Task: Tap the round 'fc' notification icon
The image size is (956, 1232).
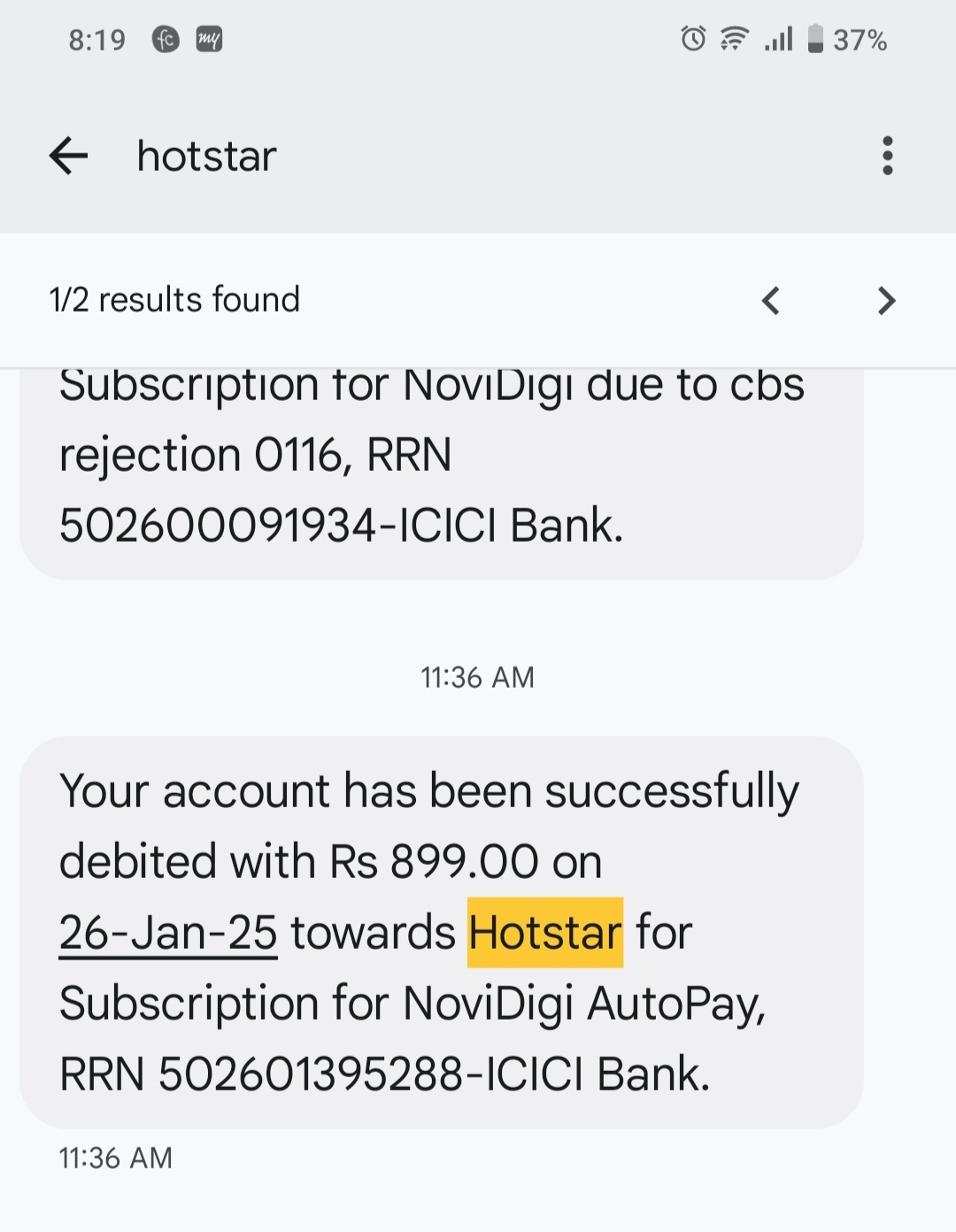Action: (166, 39)
